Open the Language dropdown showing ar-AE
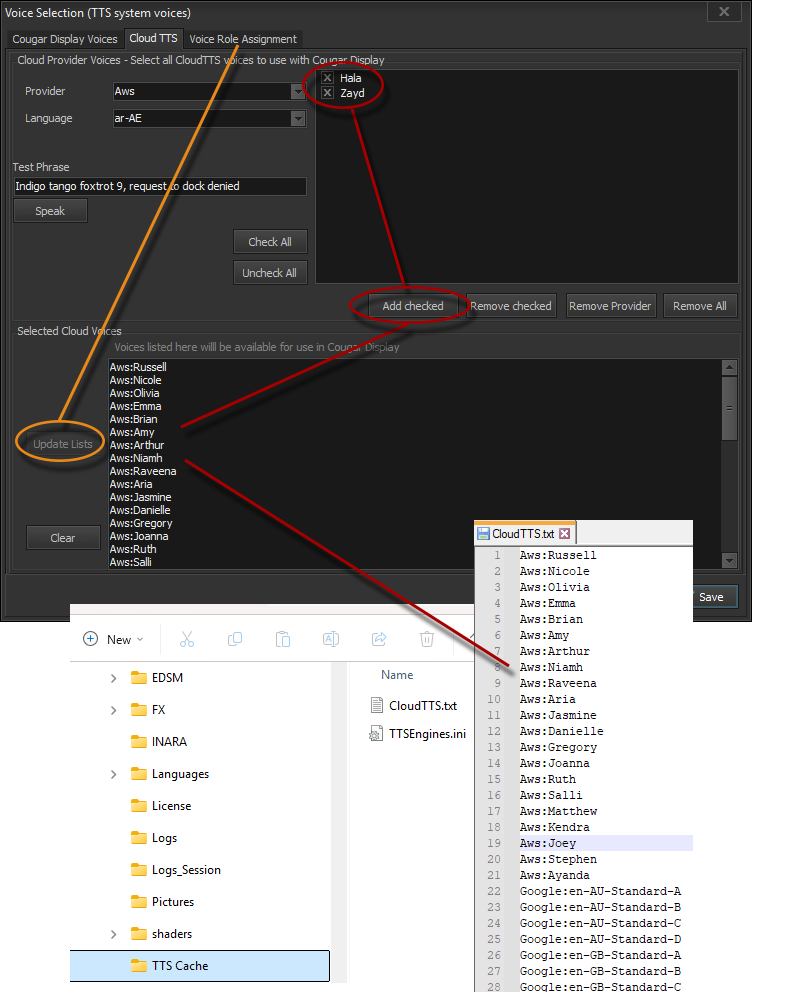Viewport: 800px width, 1000px height. [x=298, y=118]
